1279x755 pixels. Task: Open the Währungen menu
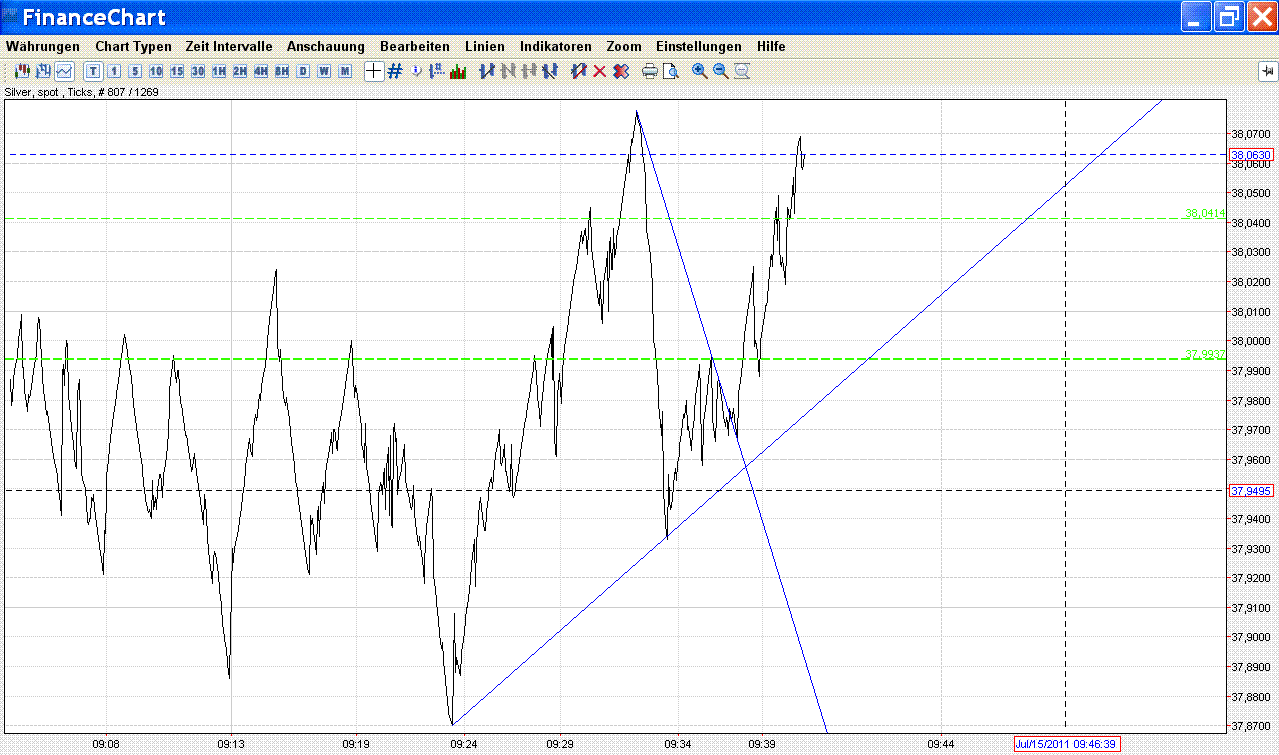coord(43,46)
